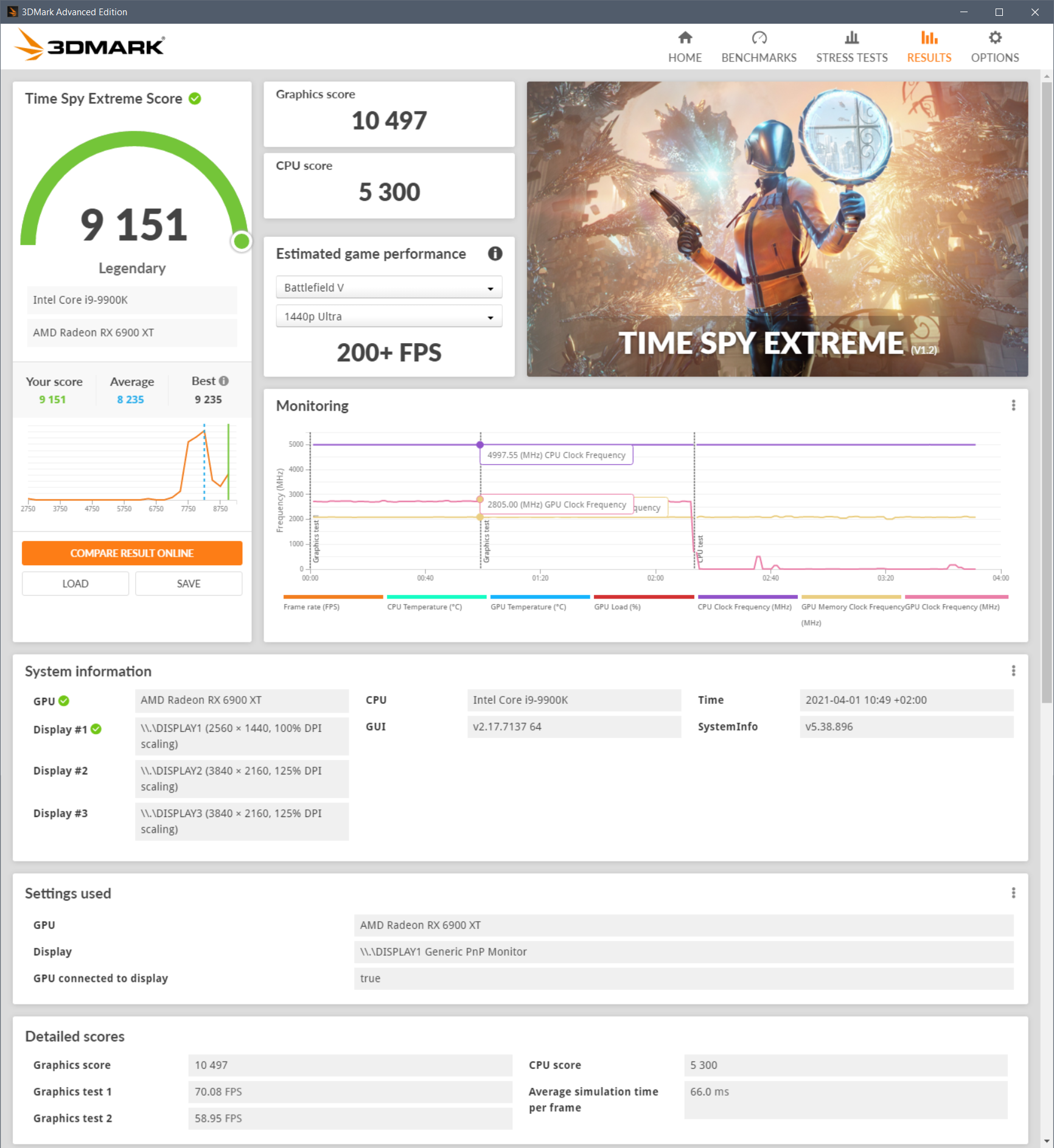Click the GUI version v2.17.7137 64
1054x1148 pixels.
tap(574, 727)
